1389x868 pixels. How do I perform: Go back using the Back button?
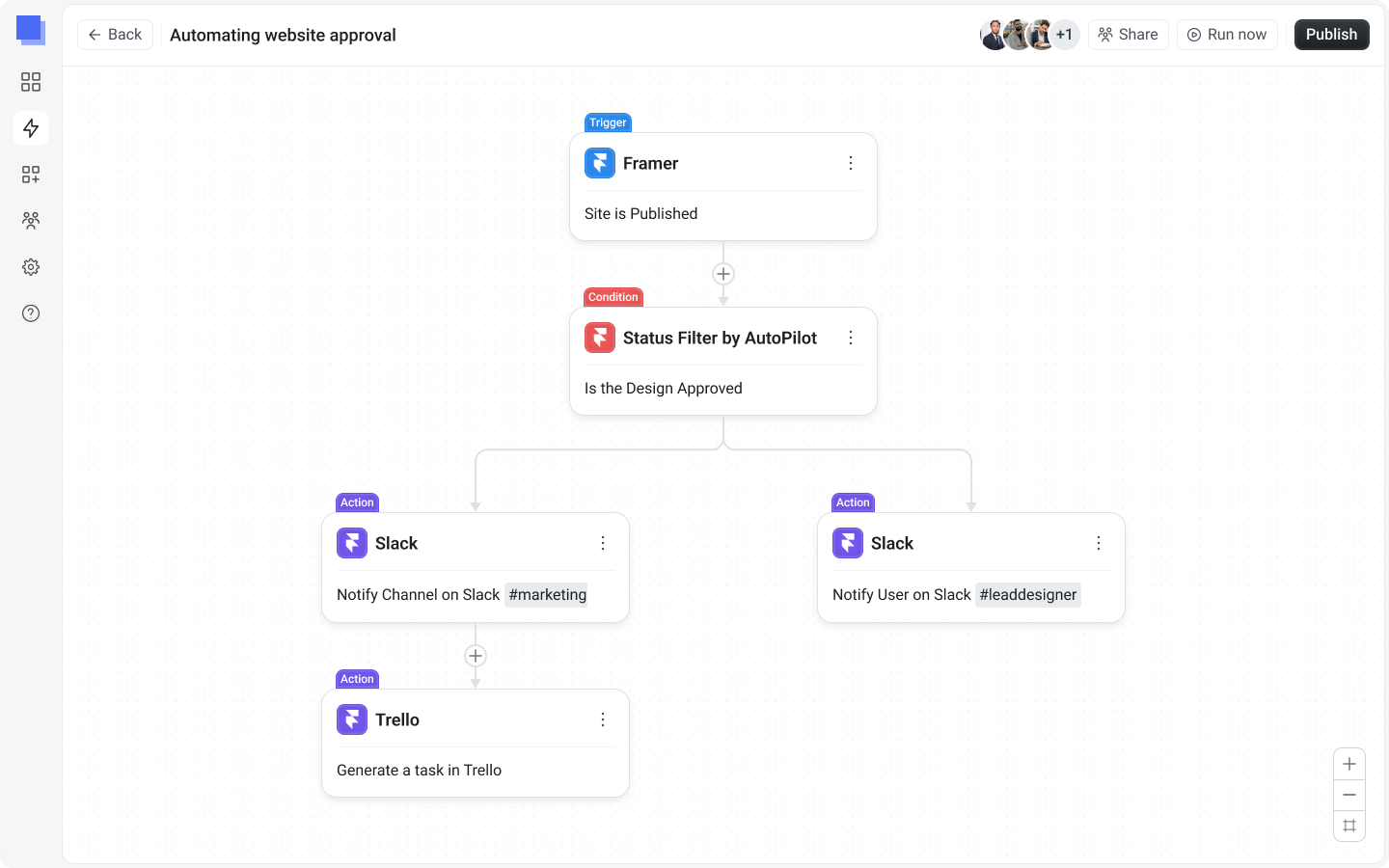[x=115, y=34]
